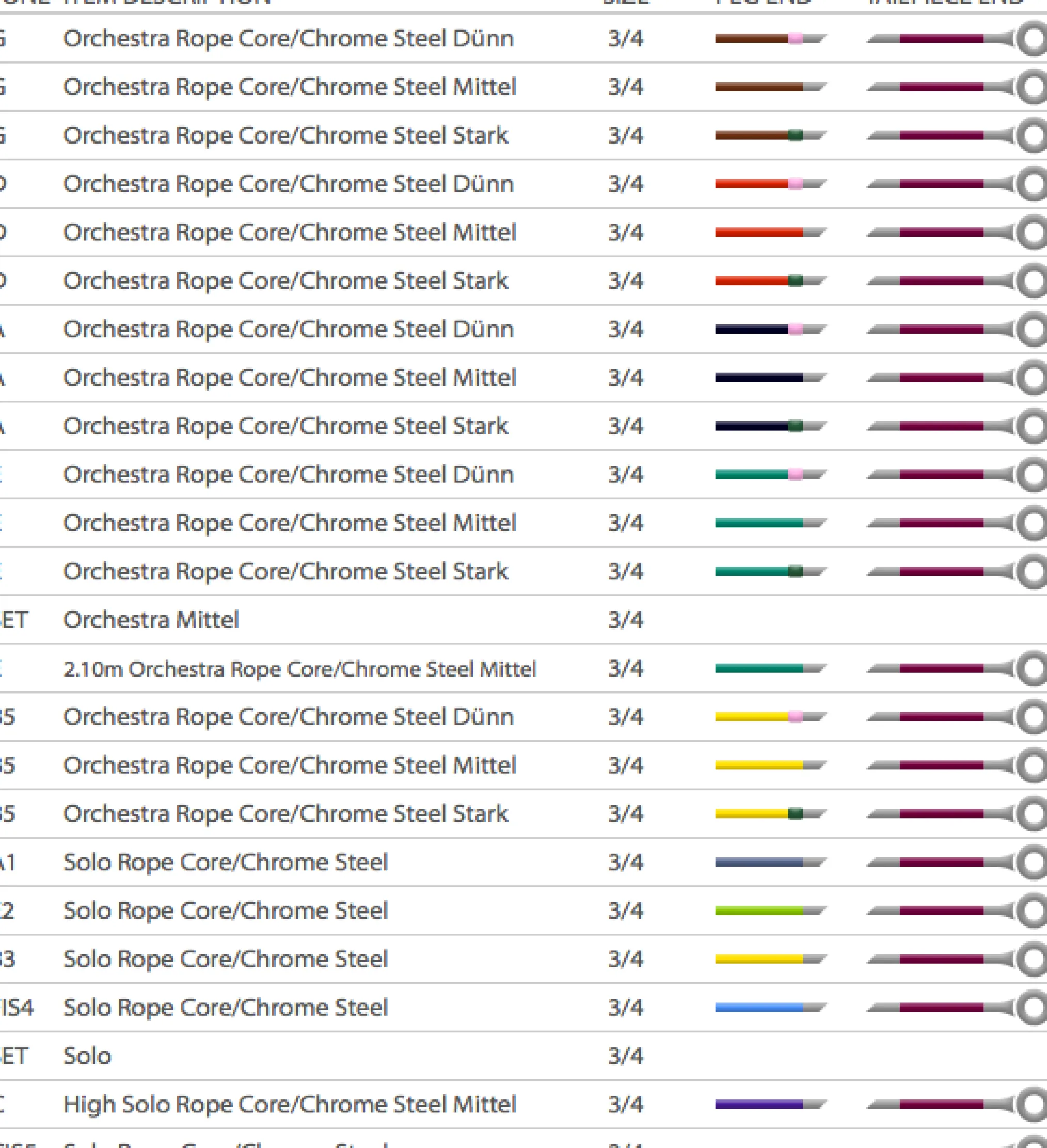Click the yellow peg end icon with green tip
This screenshot has height=1148, width=1047.
770,814
